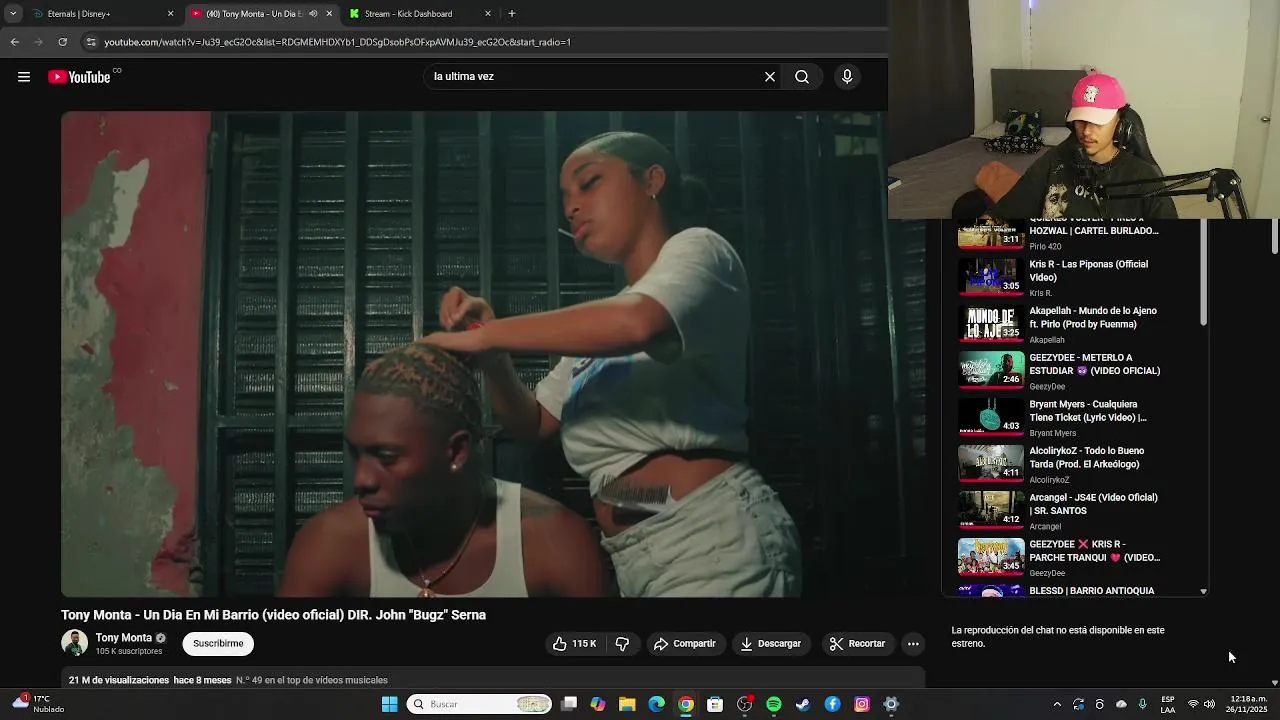Image resolution: width=1280 pixels, height=720 pixels.
Task: Open Facebook from the taskbar
Action: click(832, 704)
